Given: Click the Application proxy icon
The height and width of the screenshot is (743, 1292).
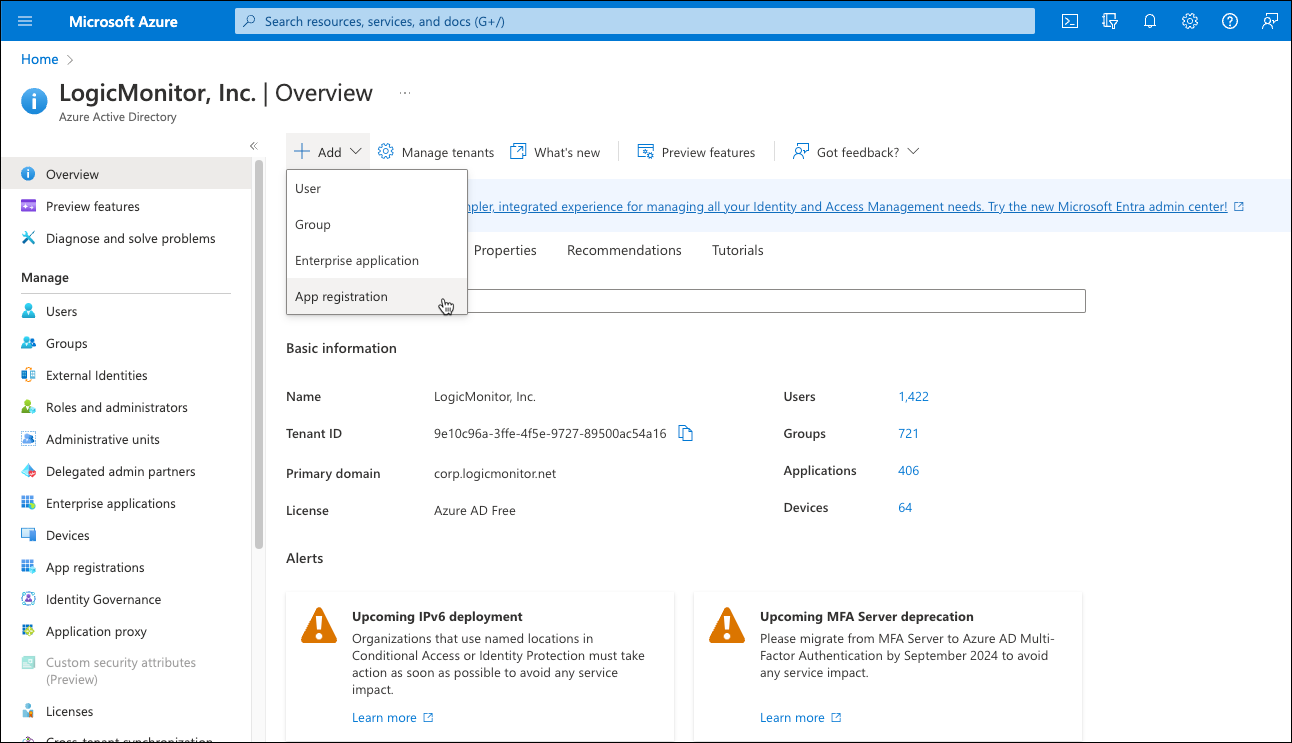Looking at the screenshot, I should [28, 631].
